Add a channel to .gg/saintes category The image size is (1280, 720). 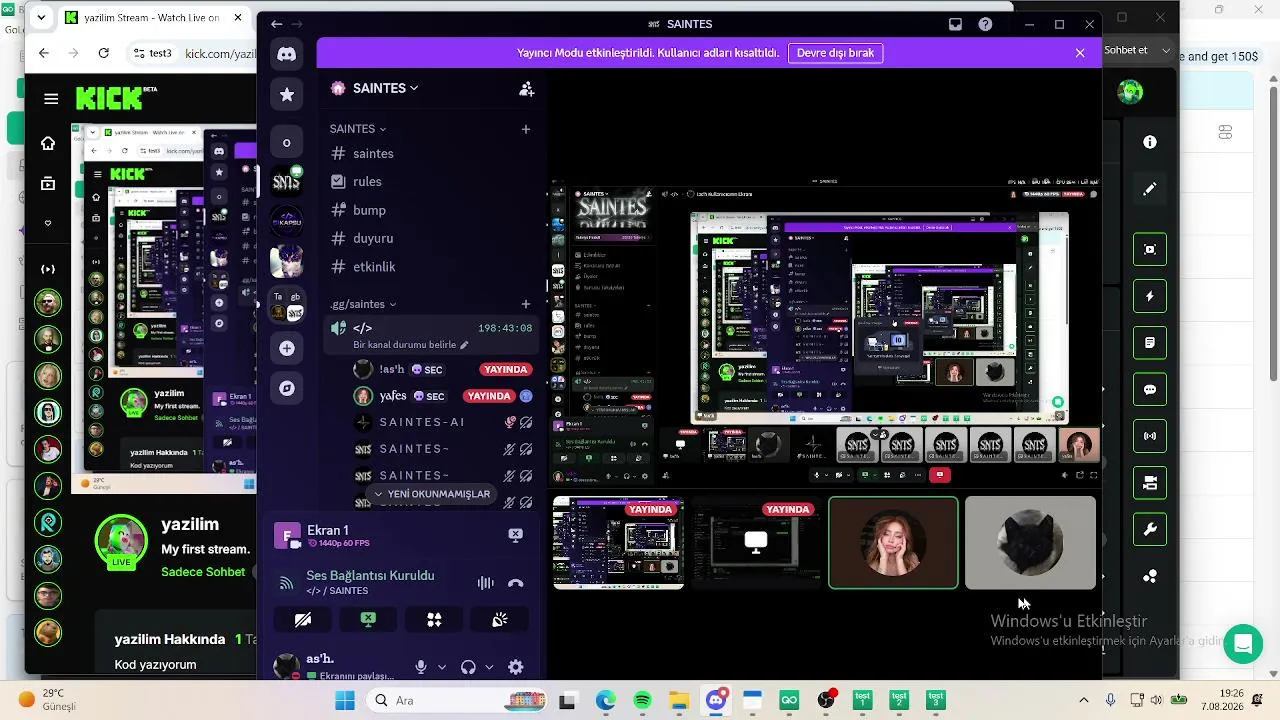pos(526,304)
